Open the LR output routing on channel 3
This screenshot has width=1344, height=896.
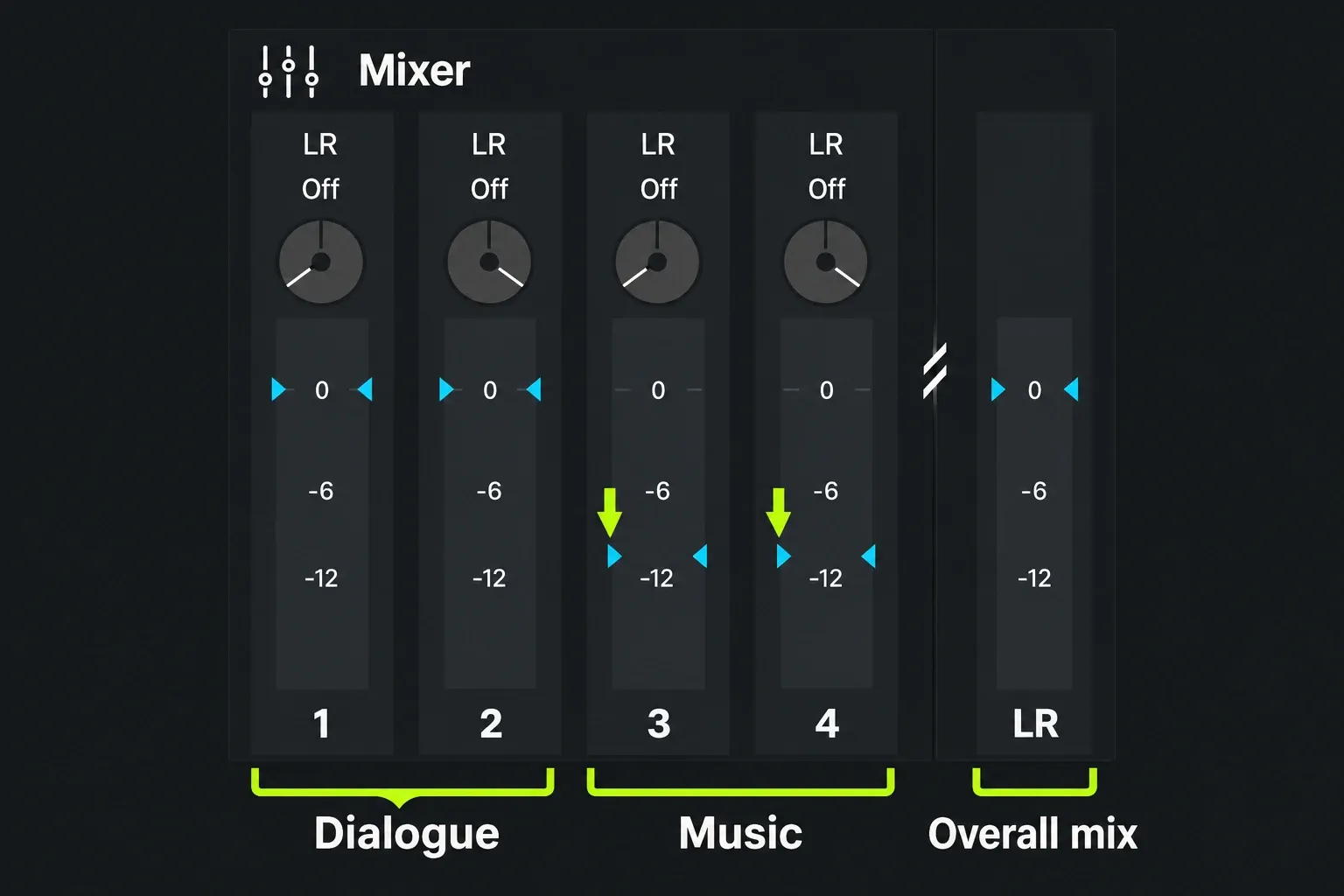[658, 144]
